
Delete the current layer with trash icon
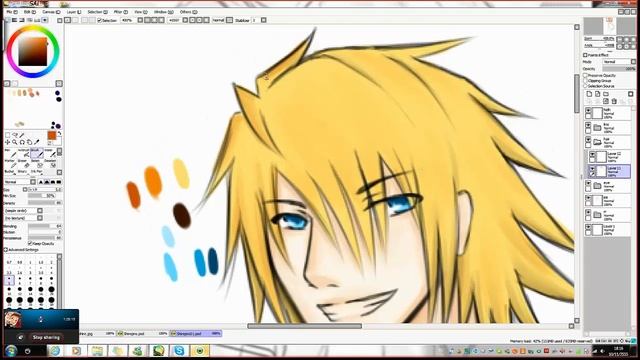614,101
